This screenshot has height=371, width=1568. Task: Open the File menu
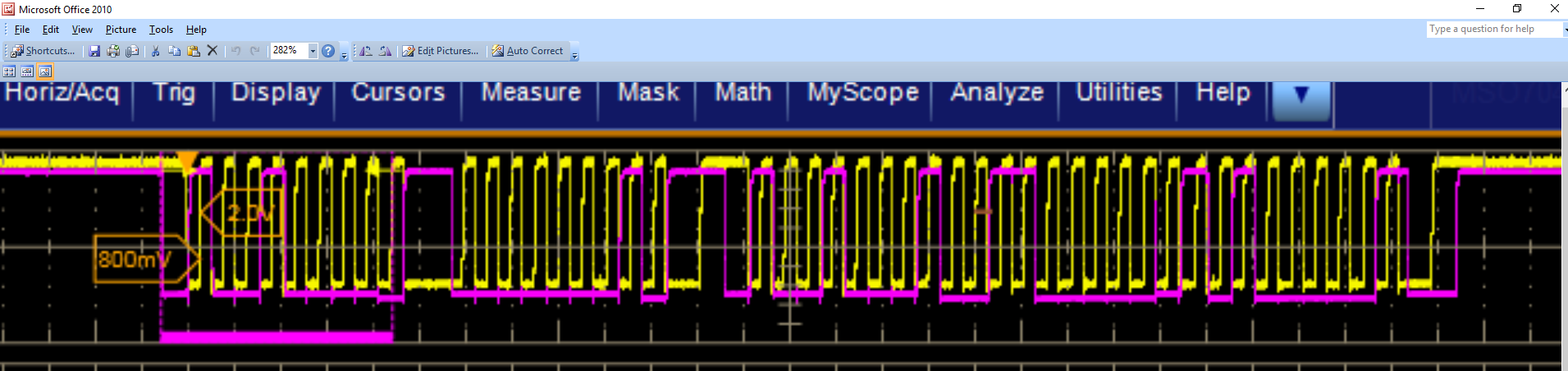point(22,30)
